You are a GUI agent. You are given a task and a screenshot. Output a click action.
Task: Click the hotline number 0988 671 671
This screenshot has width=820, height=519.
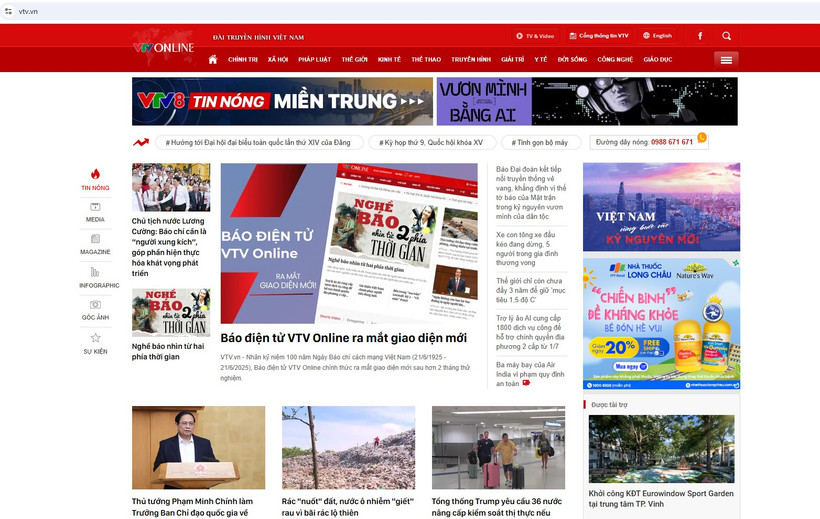point(671,142)
